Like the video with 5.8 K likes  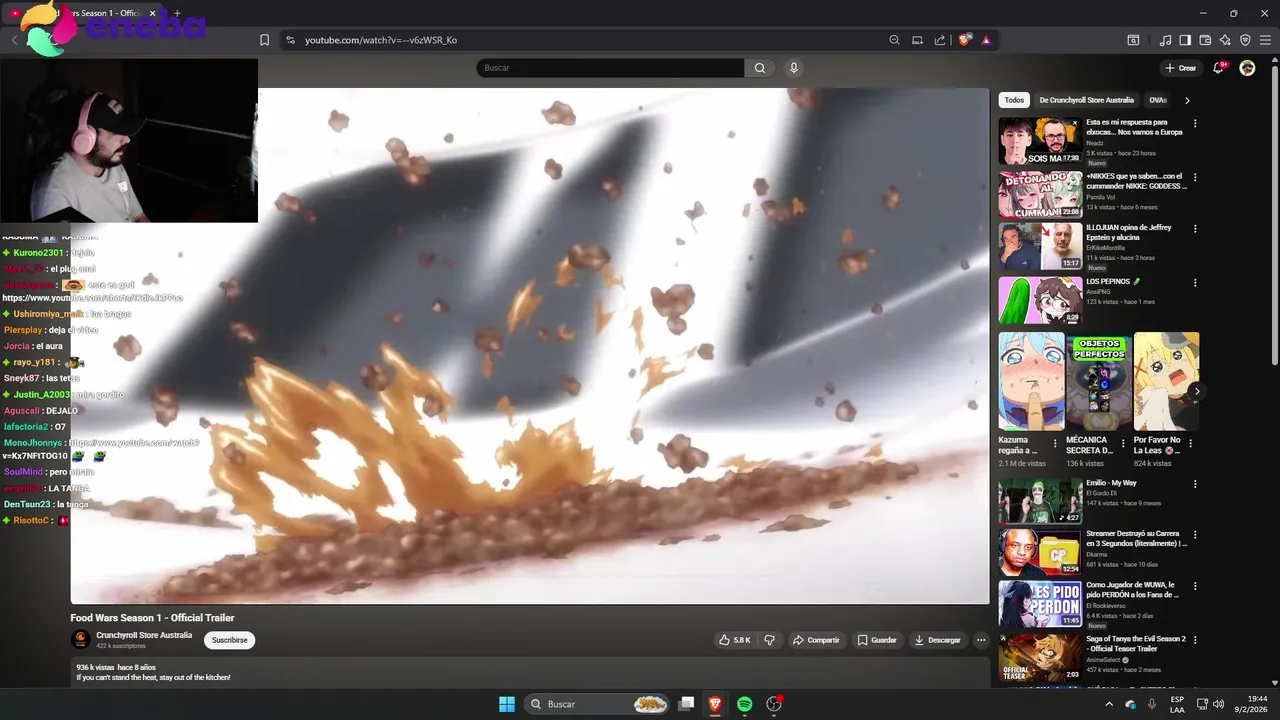[734, 640]
